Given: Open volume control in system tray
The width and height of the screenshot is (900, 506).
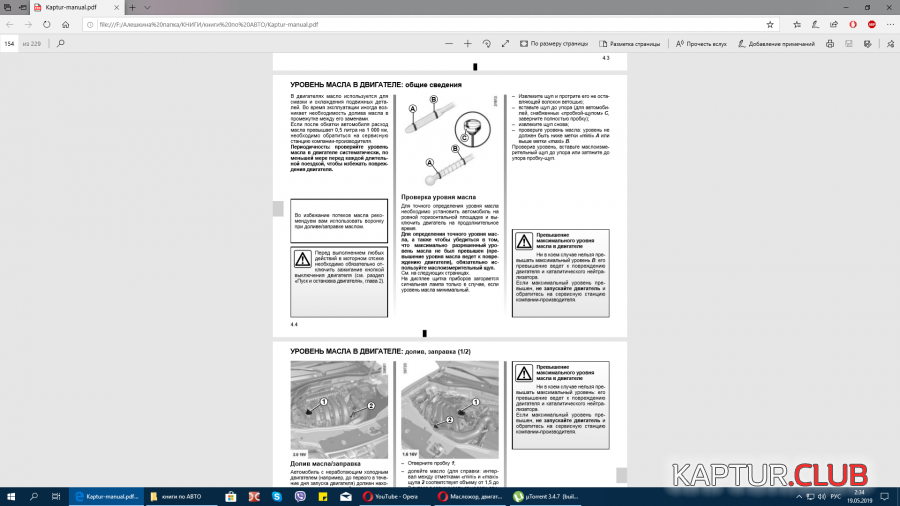Looking at the screenshot, I should pos(821,496).
